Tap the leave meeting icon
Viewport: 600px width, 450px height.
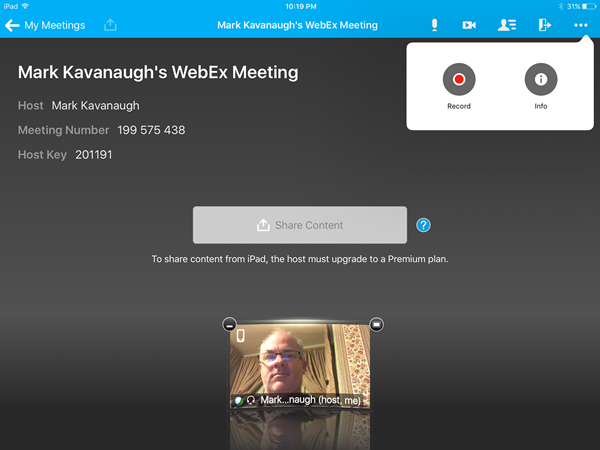pos(545,25)
